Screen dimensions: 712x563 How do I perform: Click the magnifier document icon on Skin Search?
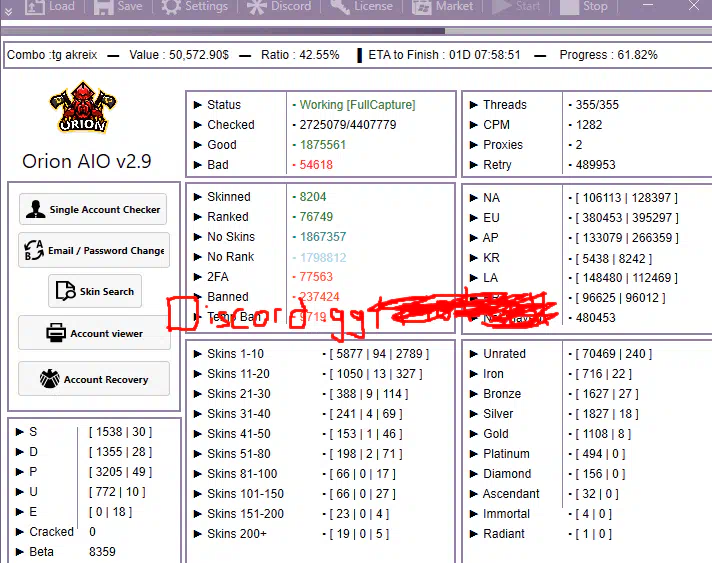click(x=65, y=291)
